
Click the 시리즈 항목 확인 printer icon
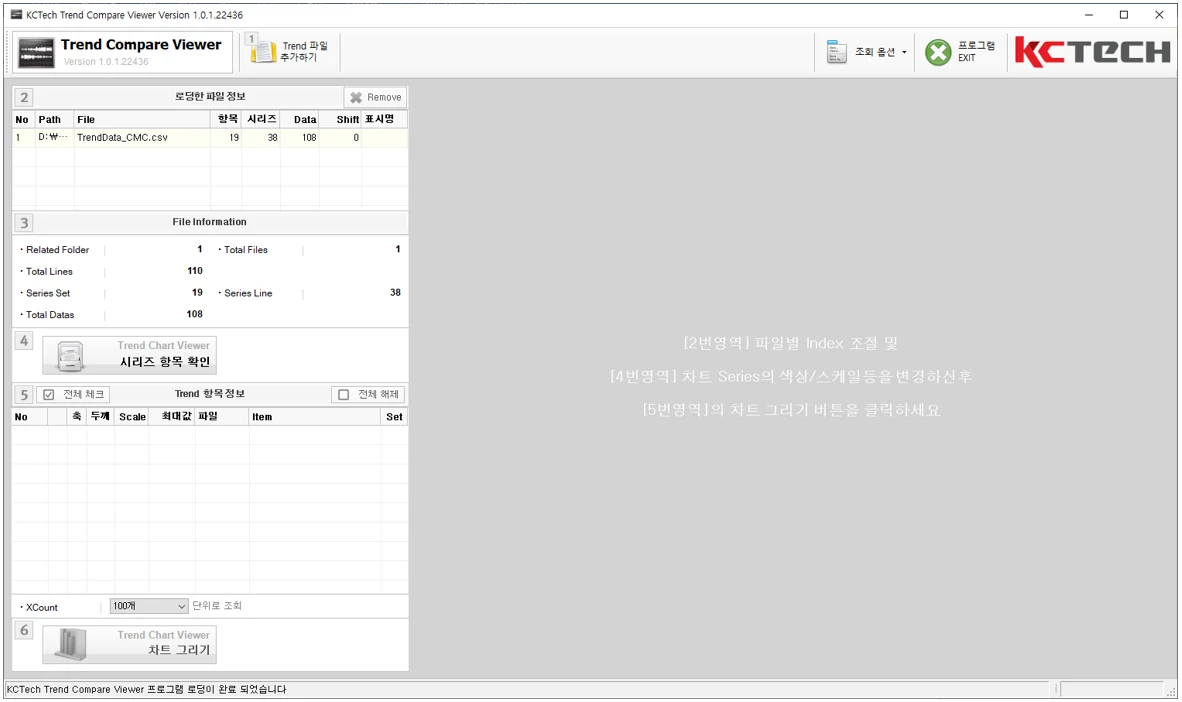tap(70, 356)
